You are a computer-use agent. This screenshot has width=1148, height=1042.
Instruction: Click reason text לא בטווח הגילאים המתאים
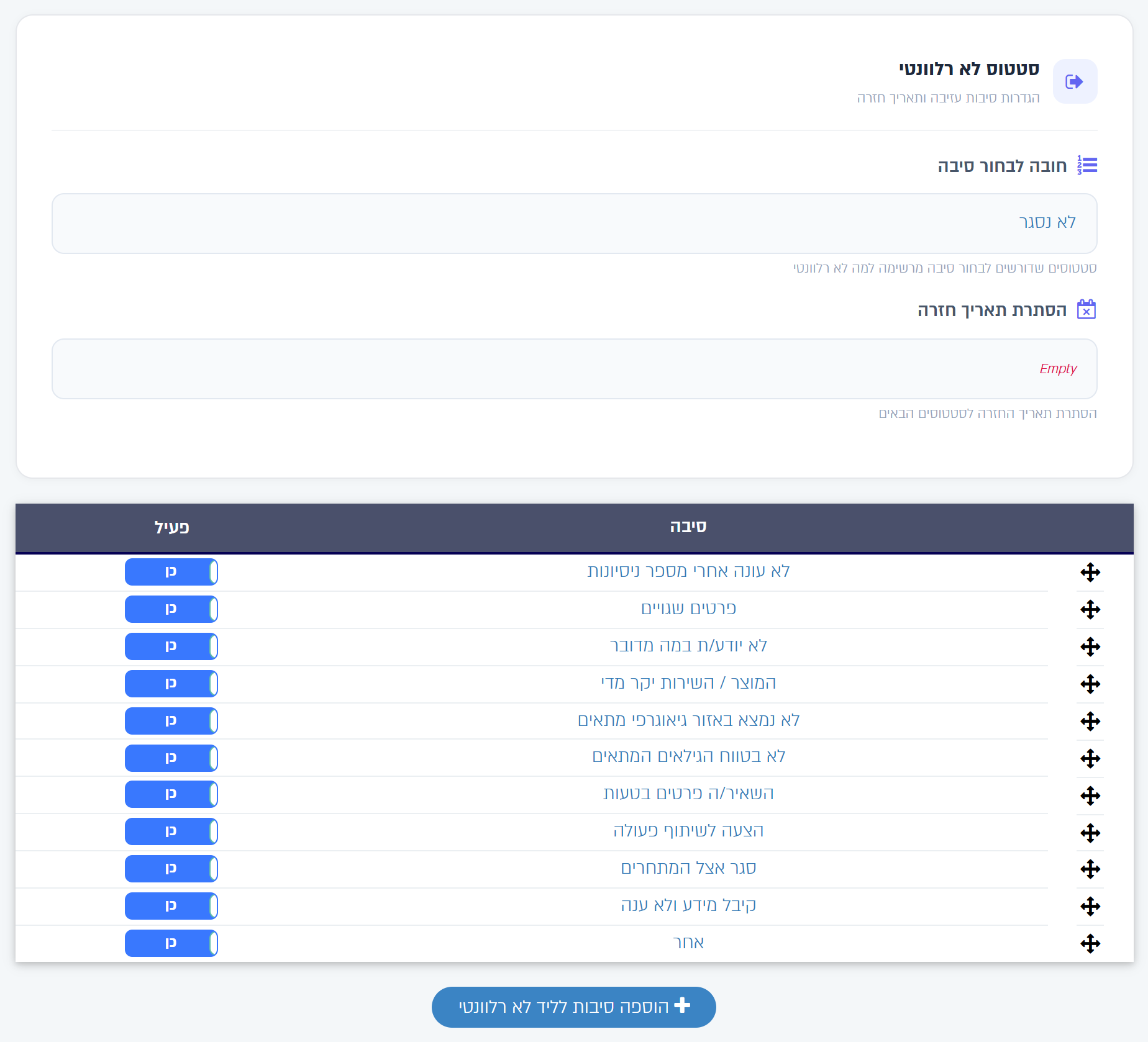[x=688, y=756]
